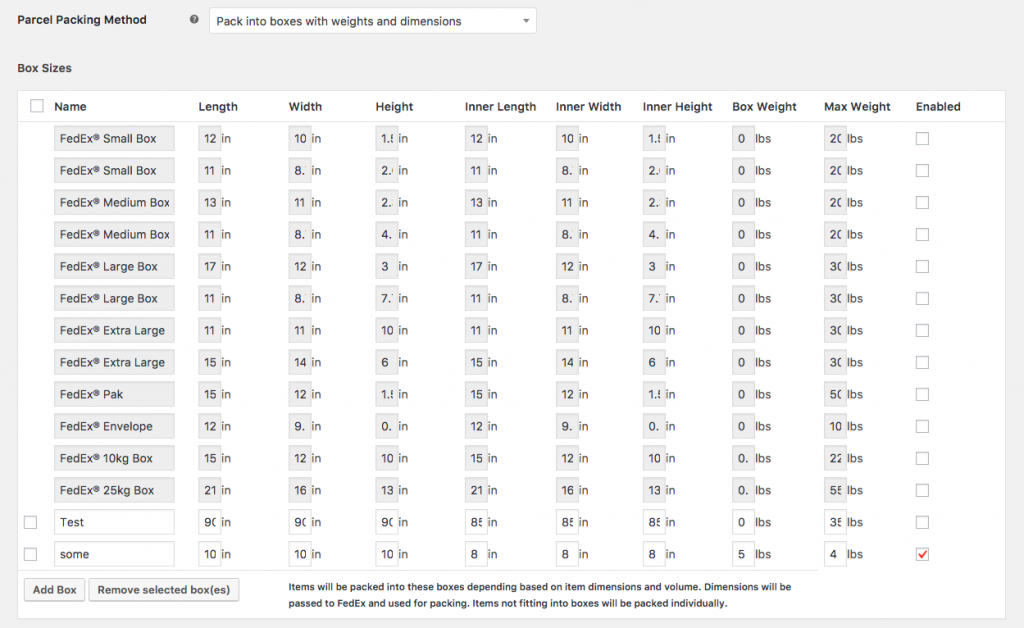The width and height of the screenshot is (1024, 628).
Task: Click the 'some' box name field
Action: 113,554
